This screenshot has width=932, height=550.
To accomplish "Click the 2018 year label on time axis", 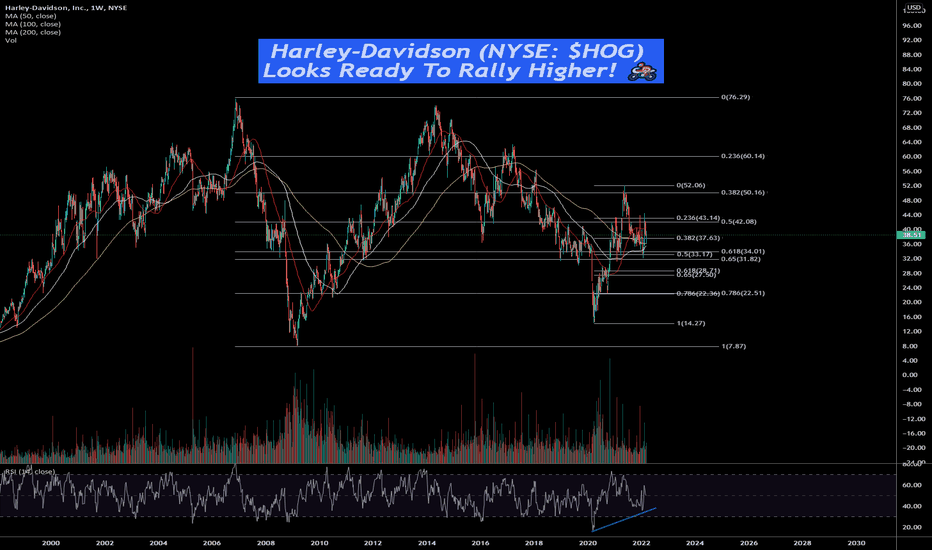I will click(534, 543).
